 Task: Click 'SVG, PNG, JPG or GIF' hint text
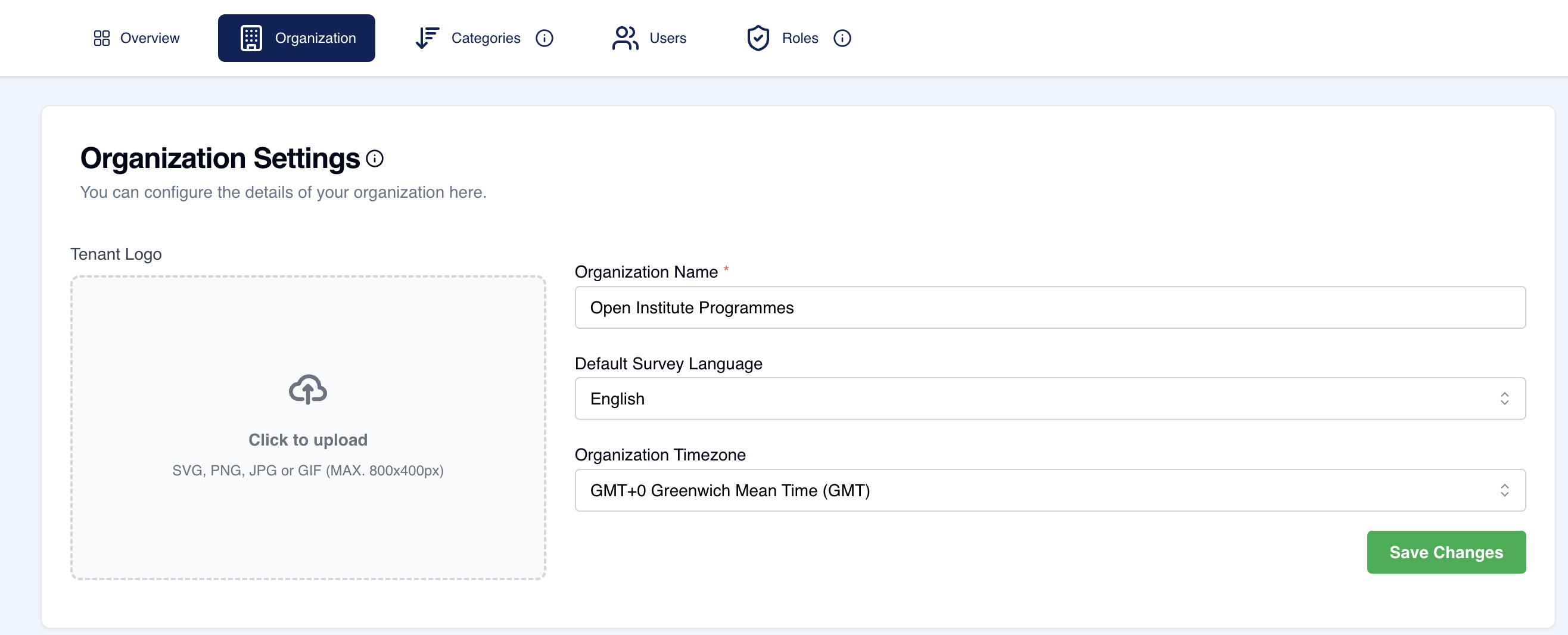(x=307, y=471)
